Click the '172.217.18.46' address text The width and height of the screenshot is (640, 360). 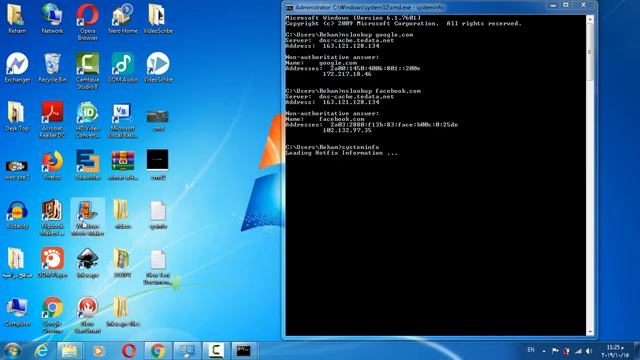click(347, 74)
